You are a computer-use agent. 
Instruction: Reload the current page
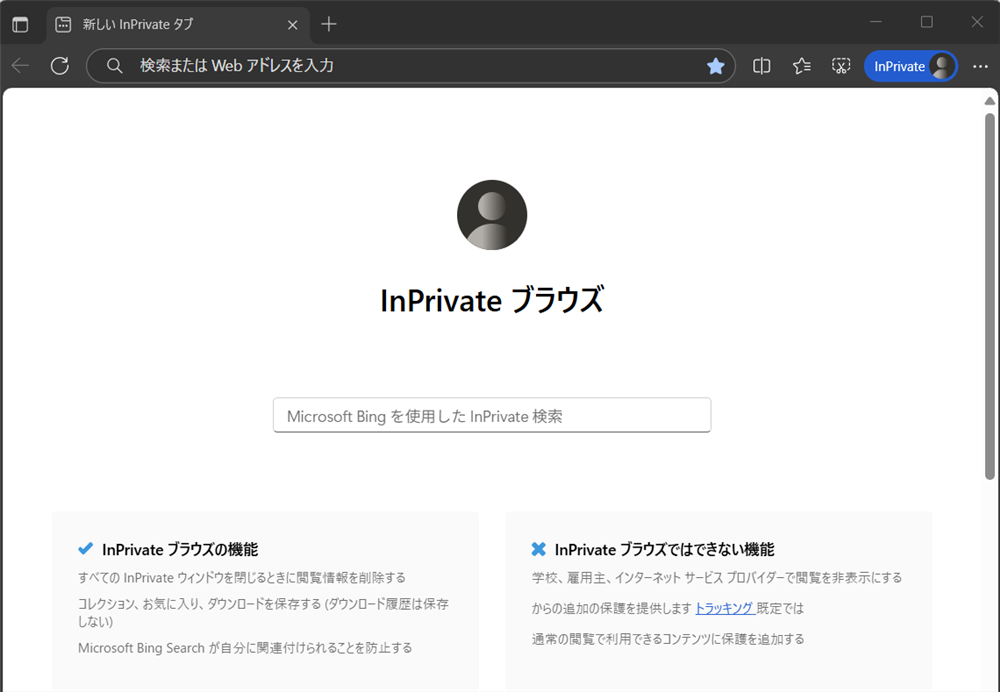click(59, 65)
